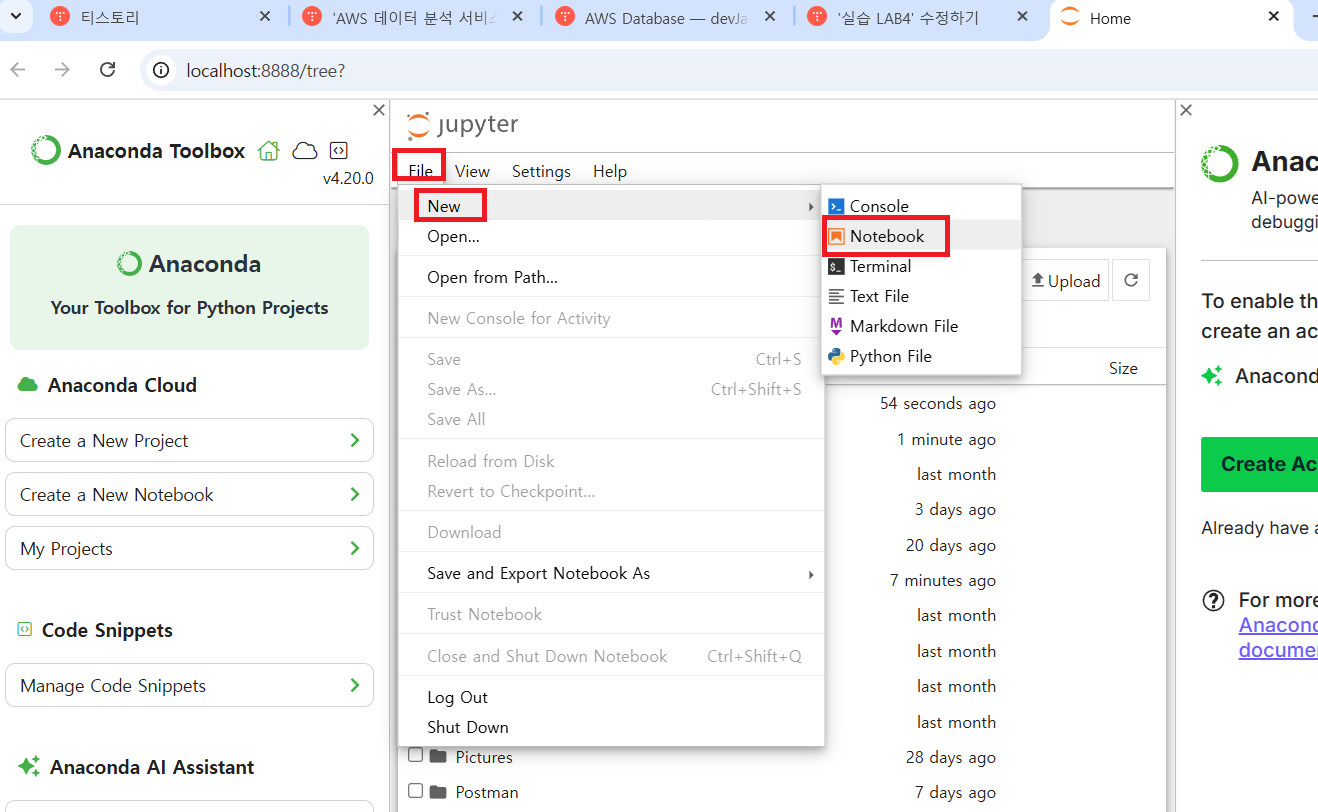The image size is (1318, 812).
Task: Open the Postman folder
Action: pos(487,792)
